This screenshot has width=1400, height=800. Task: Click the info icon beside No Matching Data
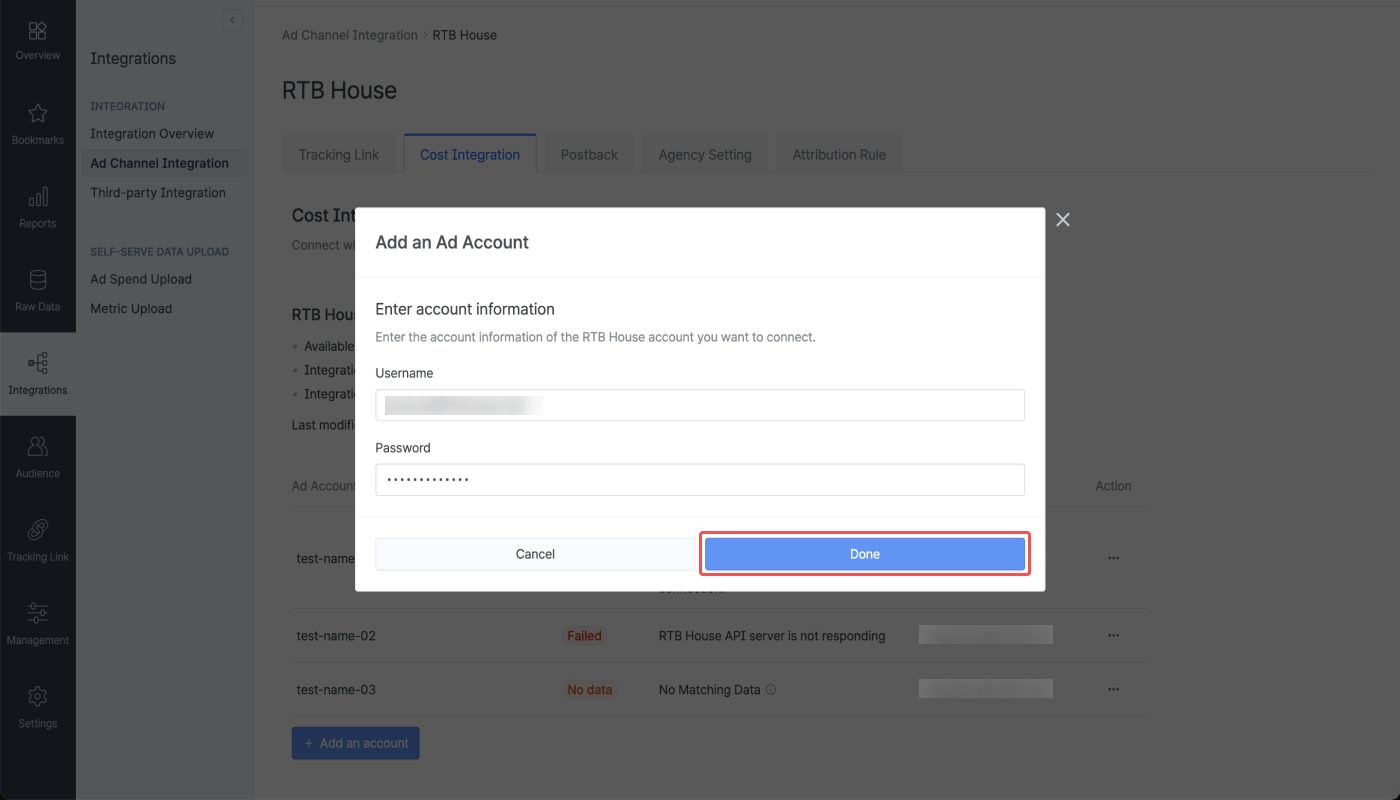771,690
